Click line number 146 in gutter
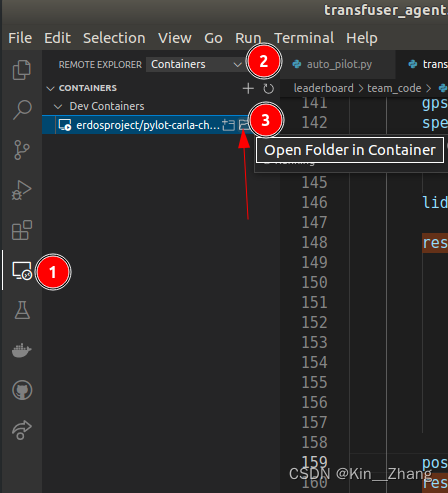The height and width of the screenshot is (493, 448). (x=314, y=202)
